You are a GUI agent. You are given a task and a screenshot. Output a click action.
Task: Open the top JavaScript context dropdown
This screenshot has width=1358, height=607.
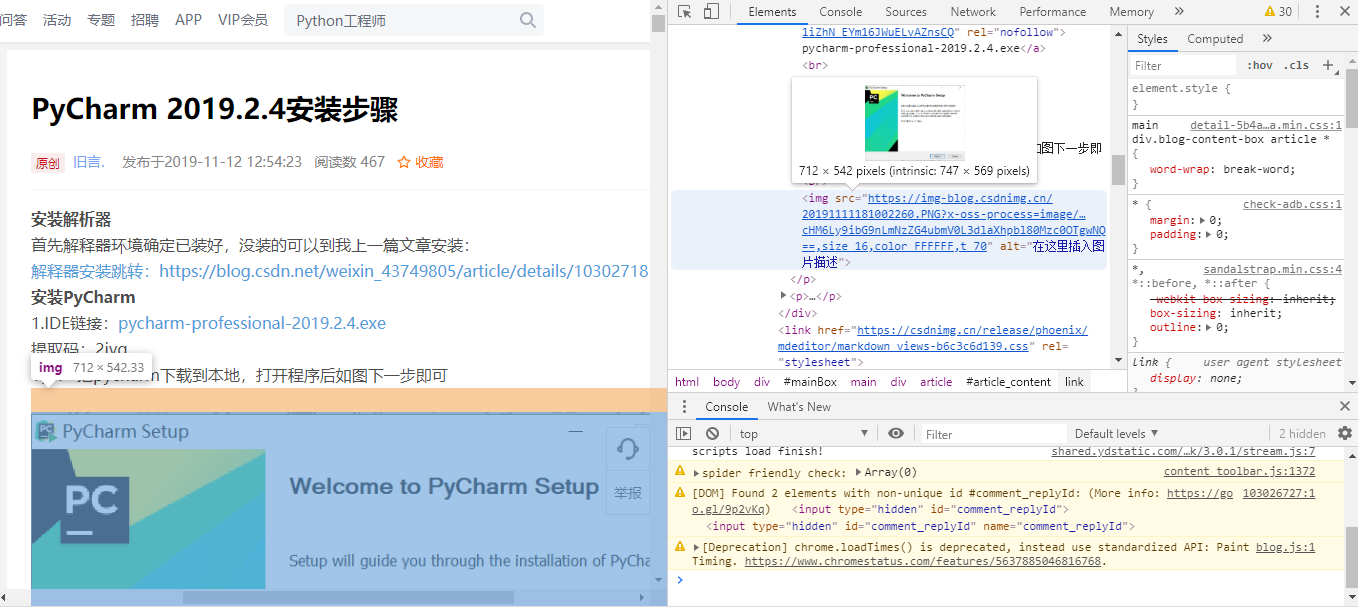click(x=804, y=433)
